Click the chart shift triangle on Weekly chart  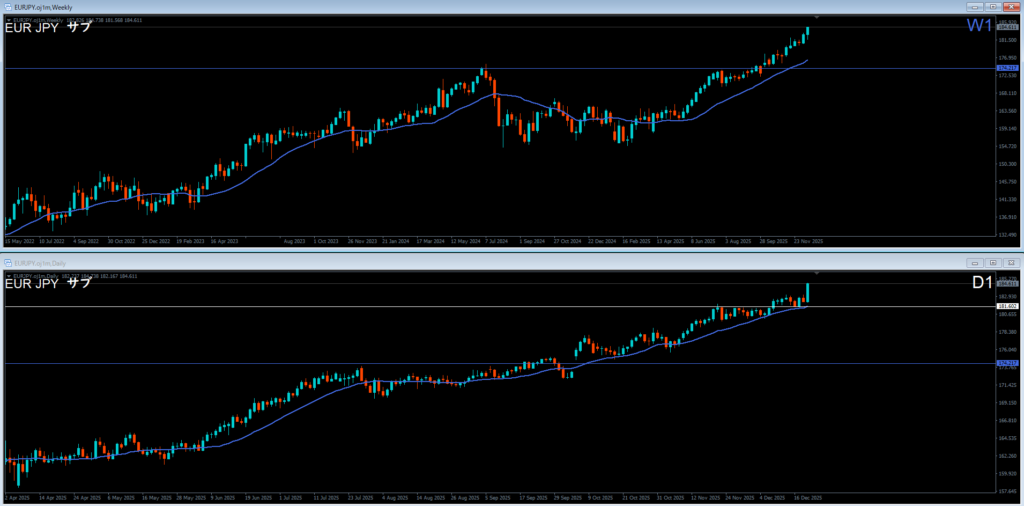(x=818, y=17)
